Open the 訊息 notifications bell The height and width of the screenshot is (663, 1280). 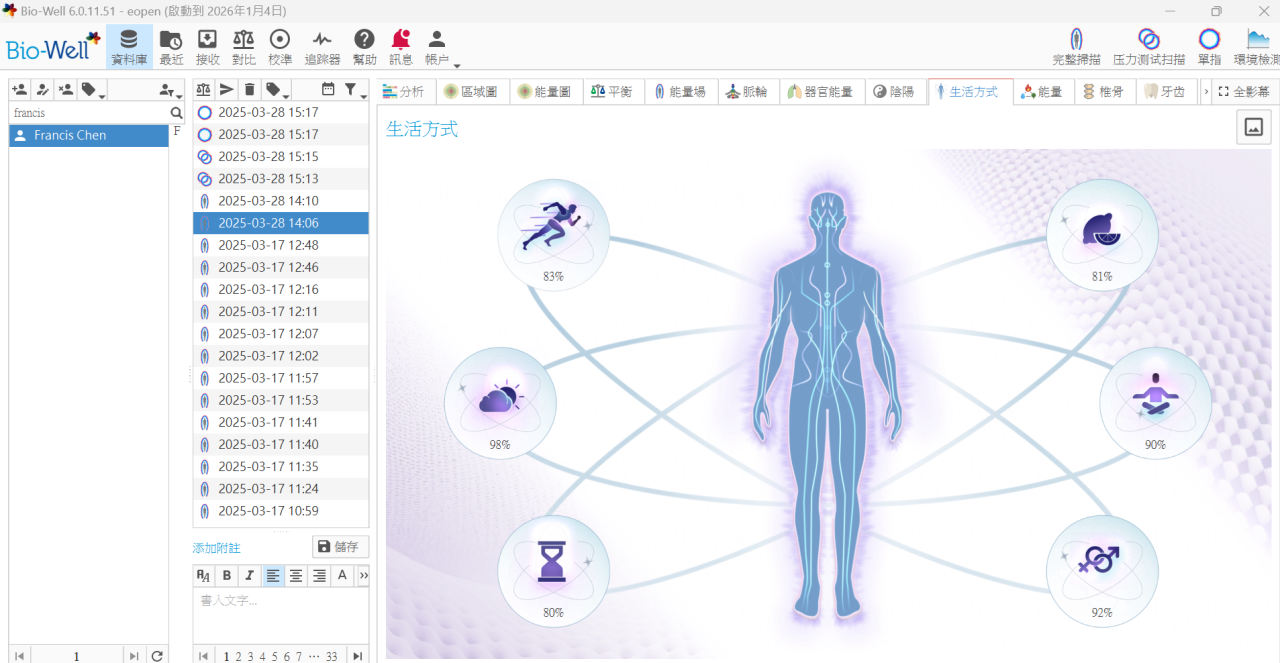click(401, 47)
